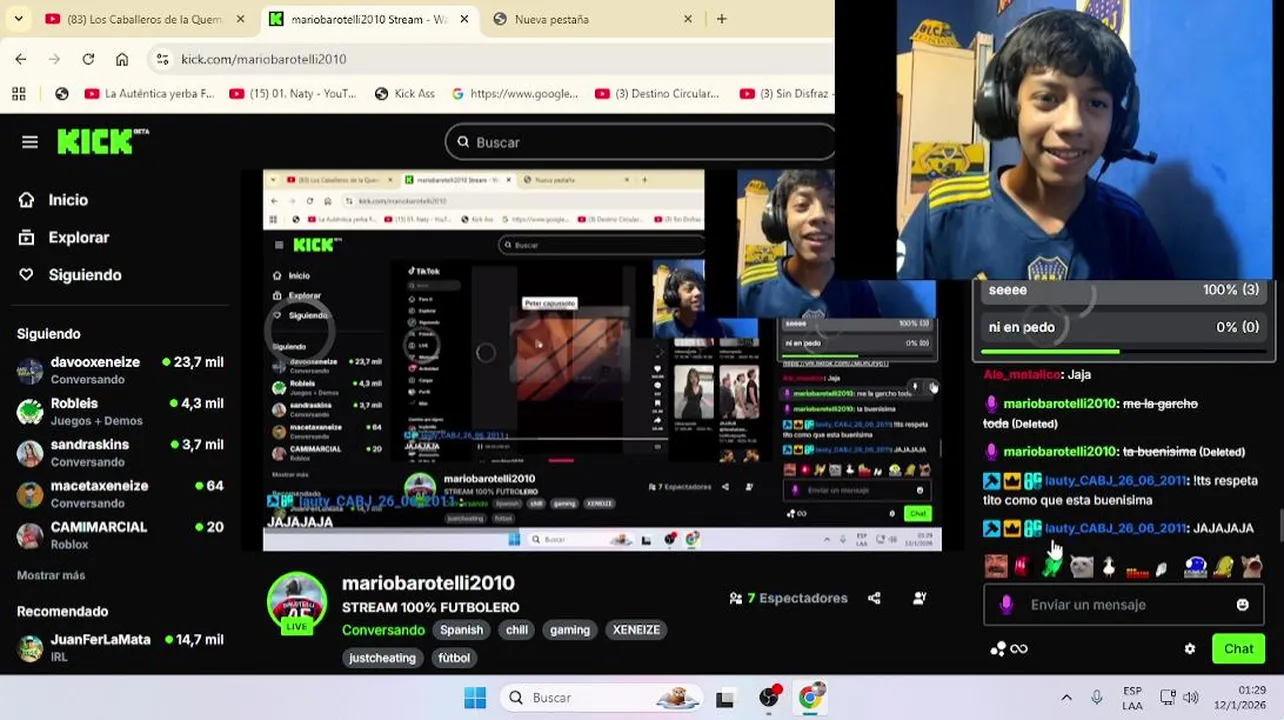Open the Kick Ass bookmark
The height and width of the screenshot is (720, 1284).
[x=404, y=93]
